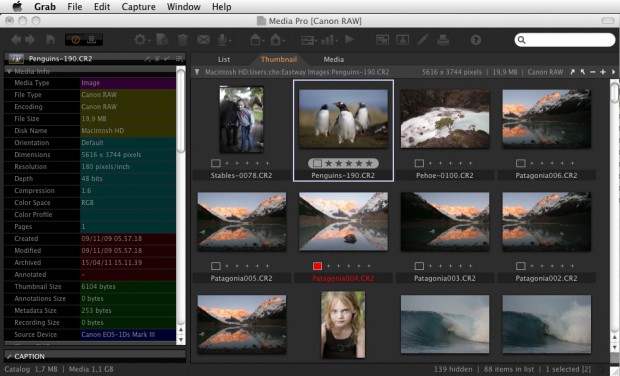This screenshot has width=620, height=376.
Task: Select the Thumbnail tab
Action: (x=279, y=59)
